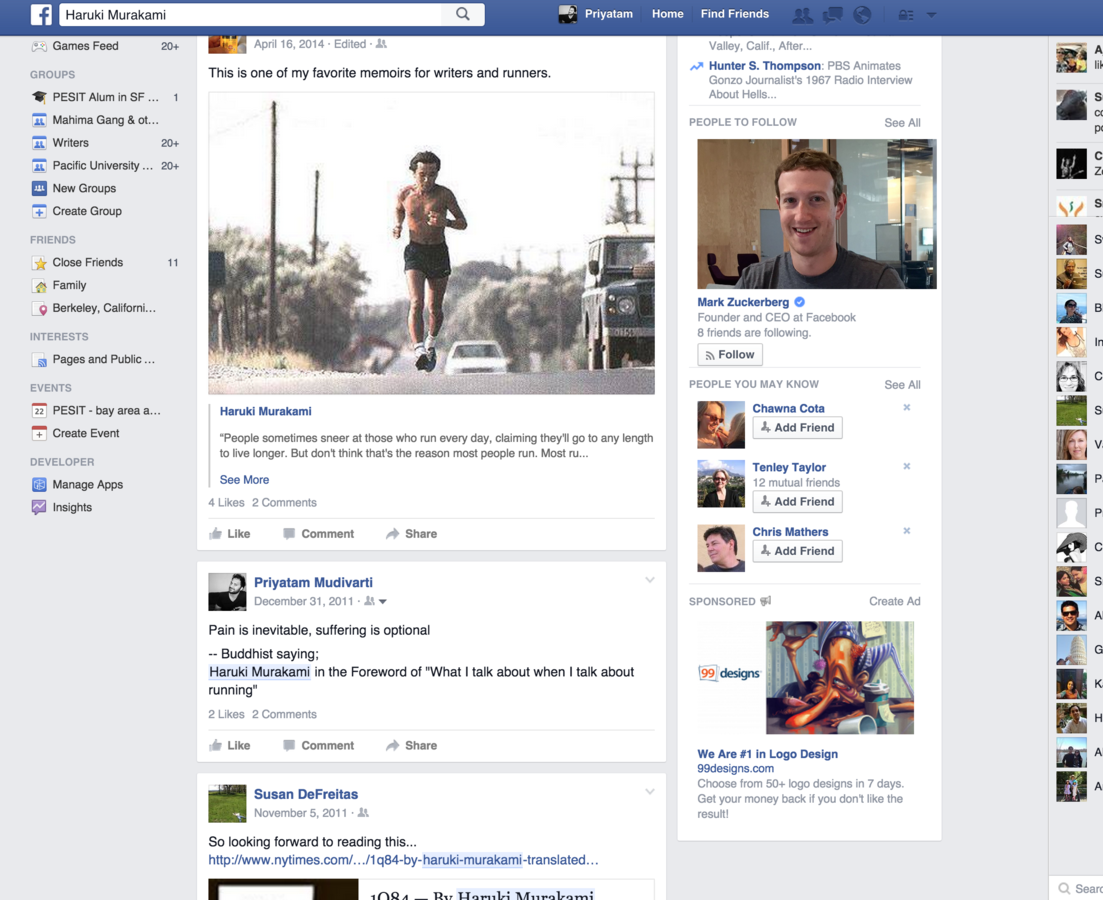
Task: Click the Create Event icon
Action: click(39, 433)
